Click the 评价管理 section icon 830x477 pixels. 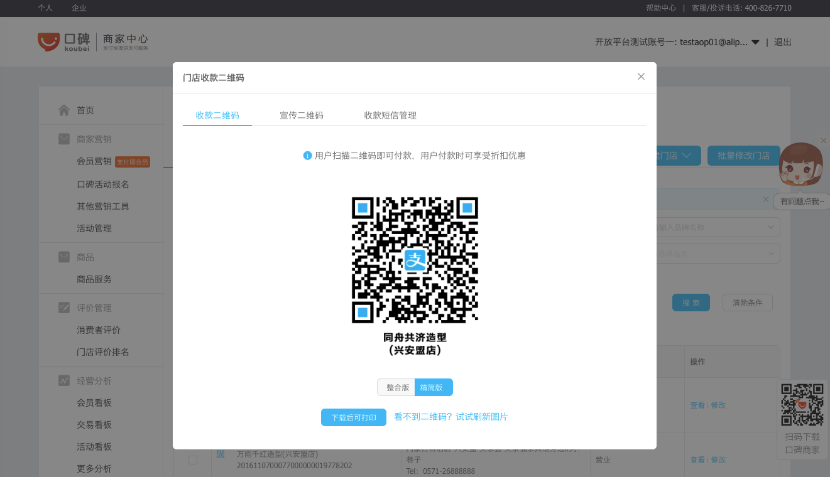64,308
